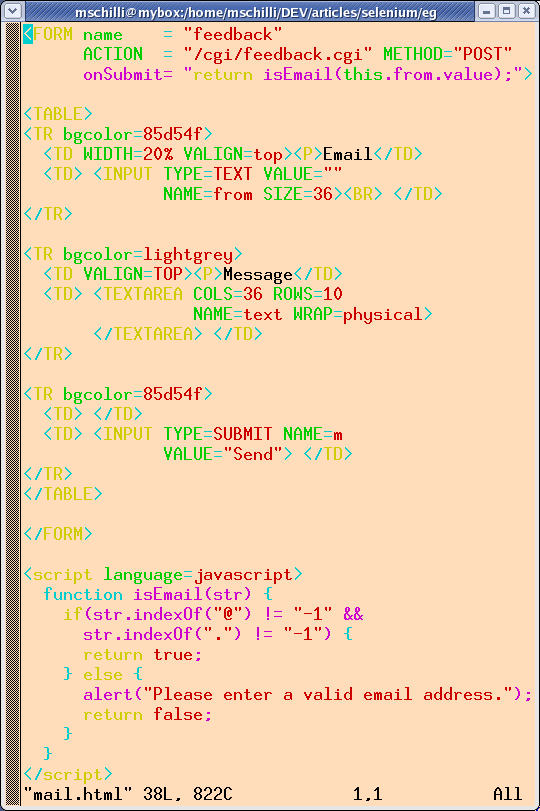This screenshot has width=540, height=811.
Task: Click the WRAP=physical attribute
Action: [363, 314]
